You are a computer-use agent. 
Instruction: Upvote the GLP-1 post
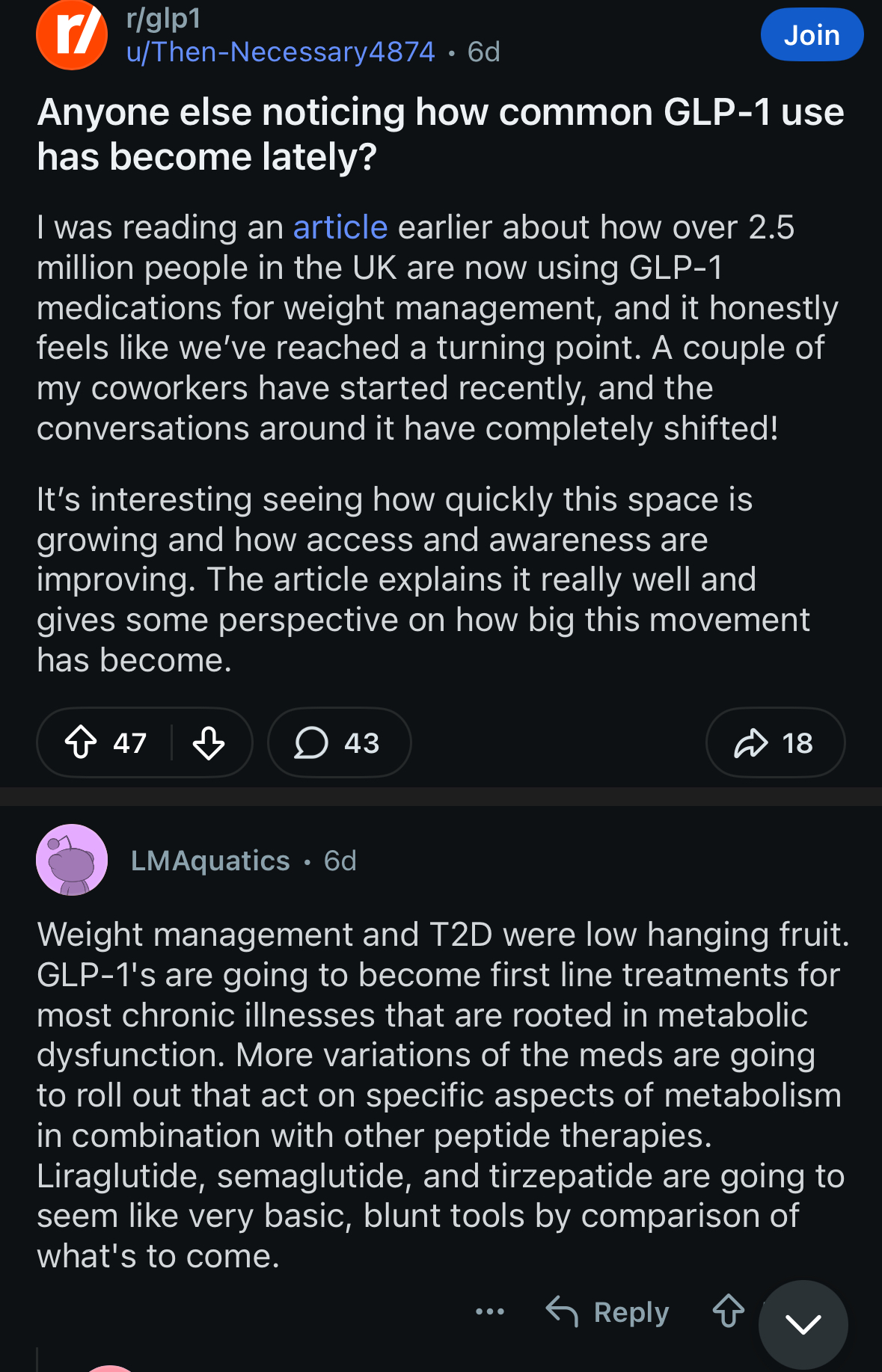pos(81,742)
